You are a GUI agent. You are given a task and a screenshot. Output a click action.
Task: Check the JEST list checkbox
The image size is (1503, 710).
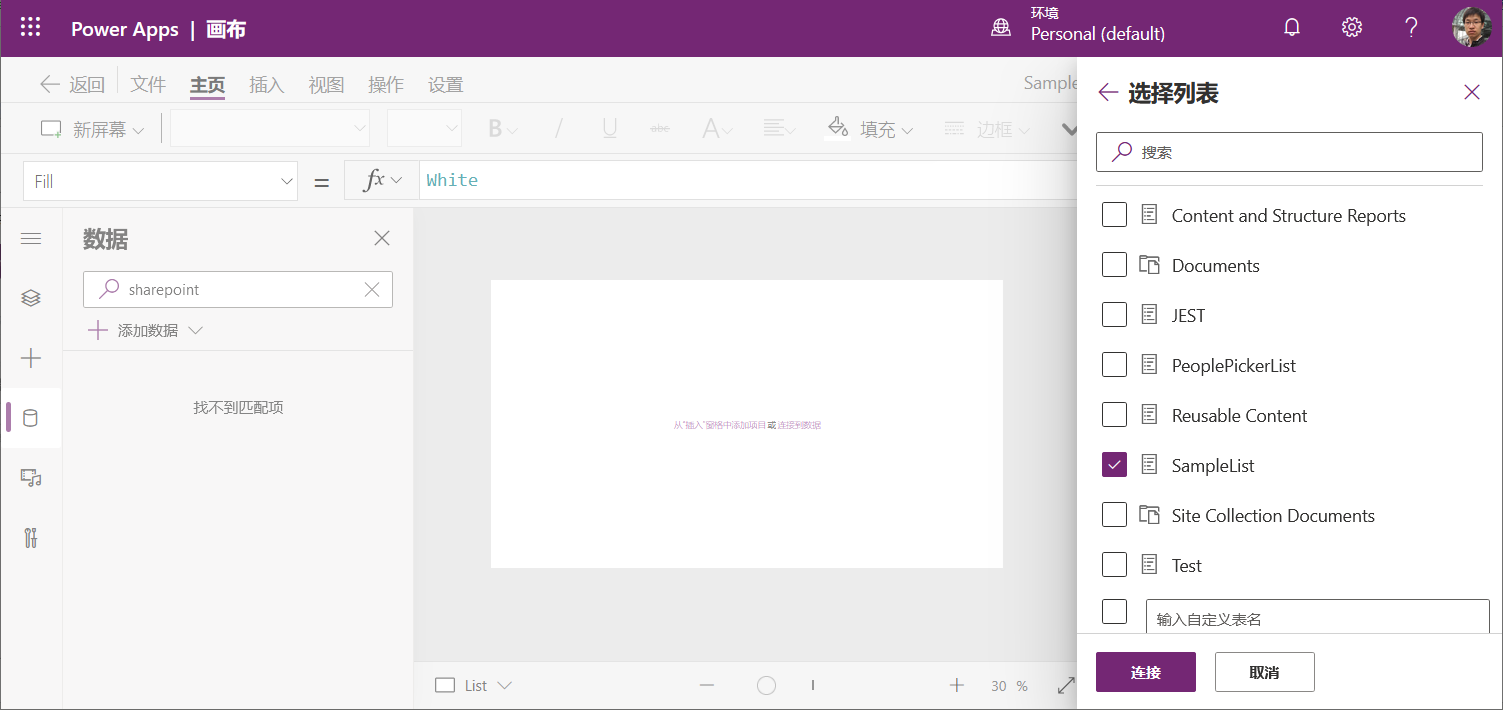coord(1114,315)
